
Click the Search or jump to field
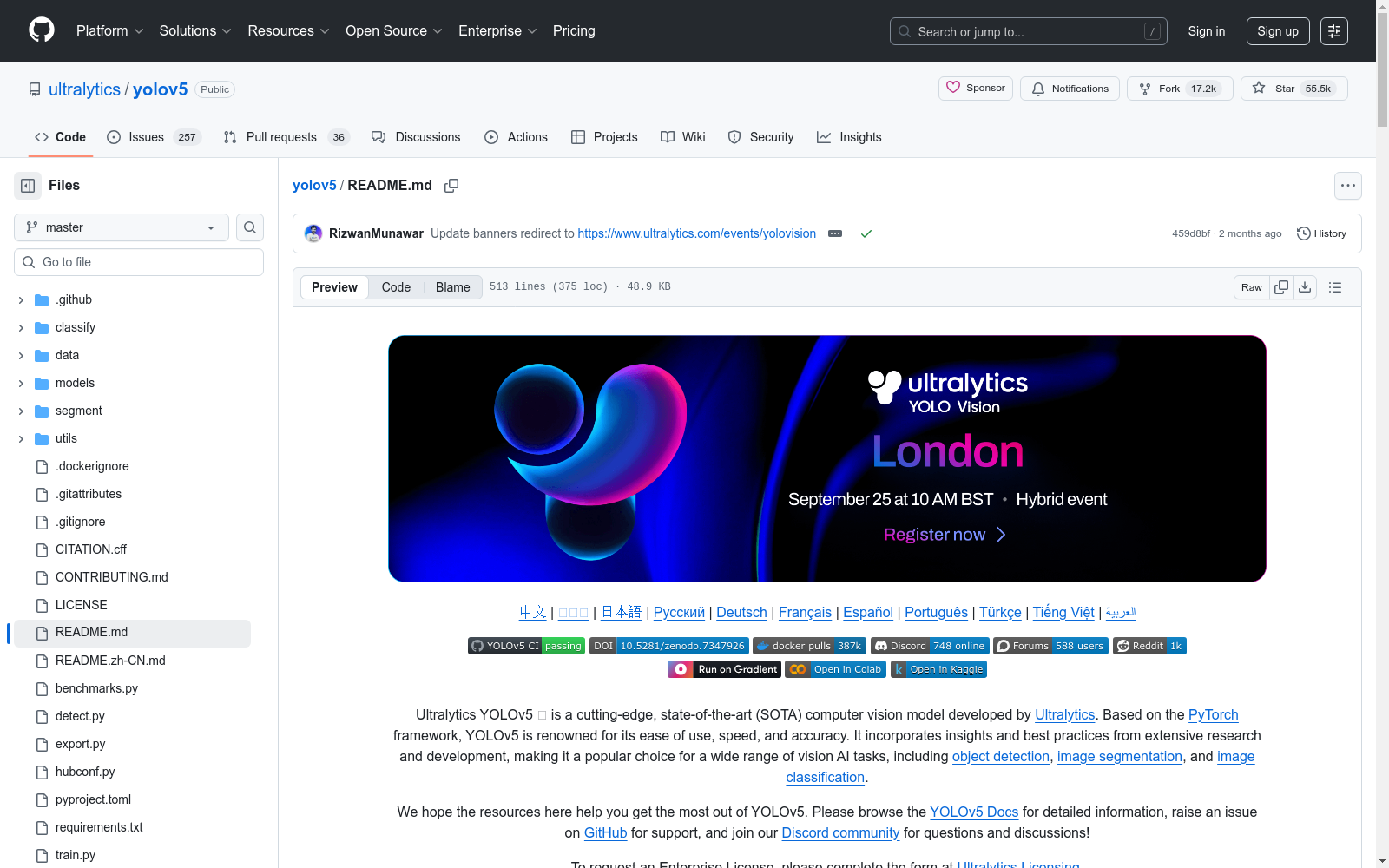click(1029, 31)
